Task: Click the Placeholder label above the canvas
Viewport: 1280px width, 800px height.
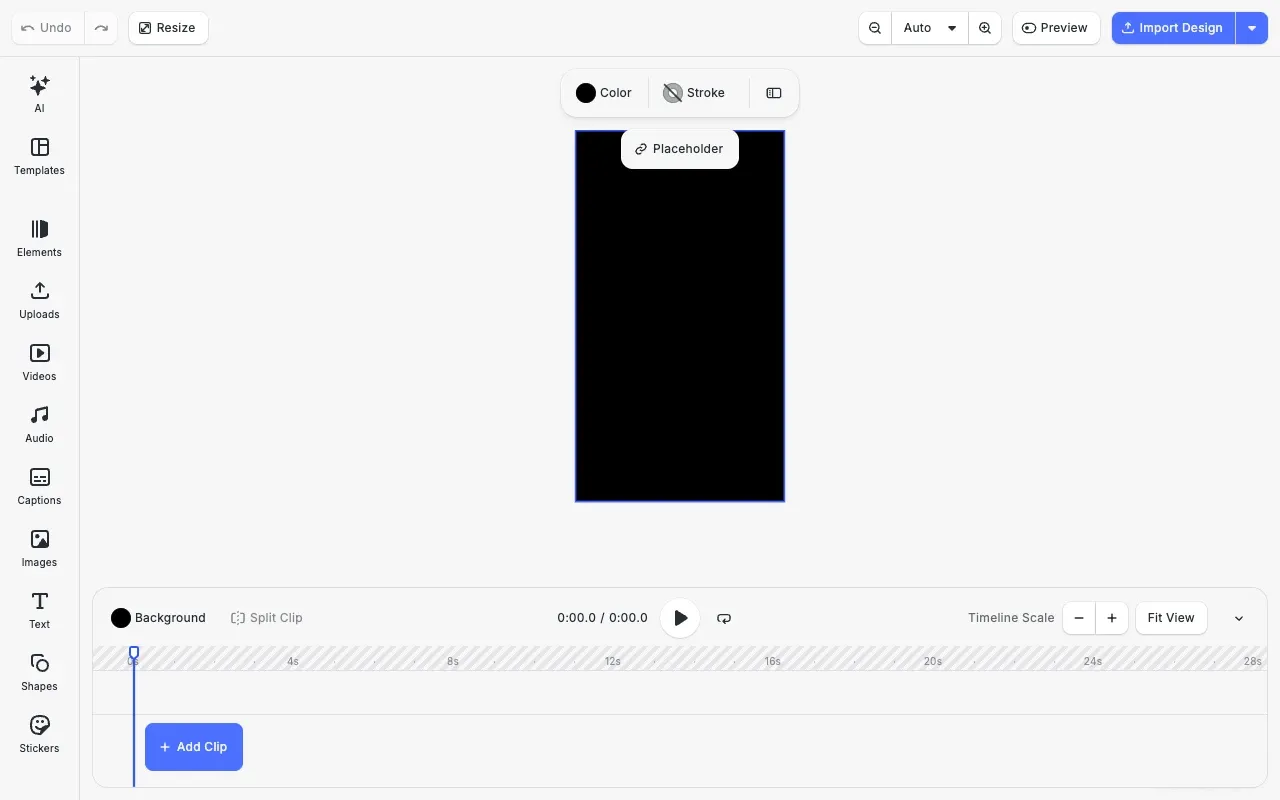Action: [679, 148]
